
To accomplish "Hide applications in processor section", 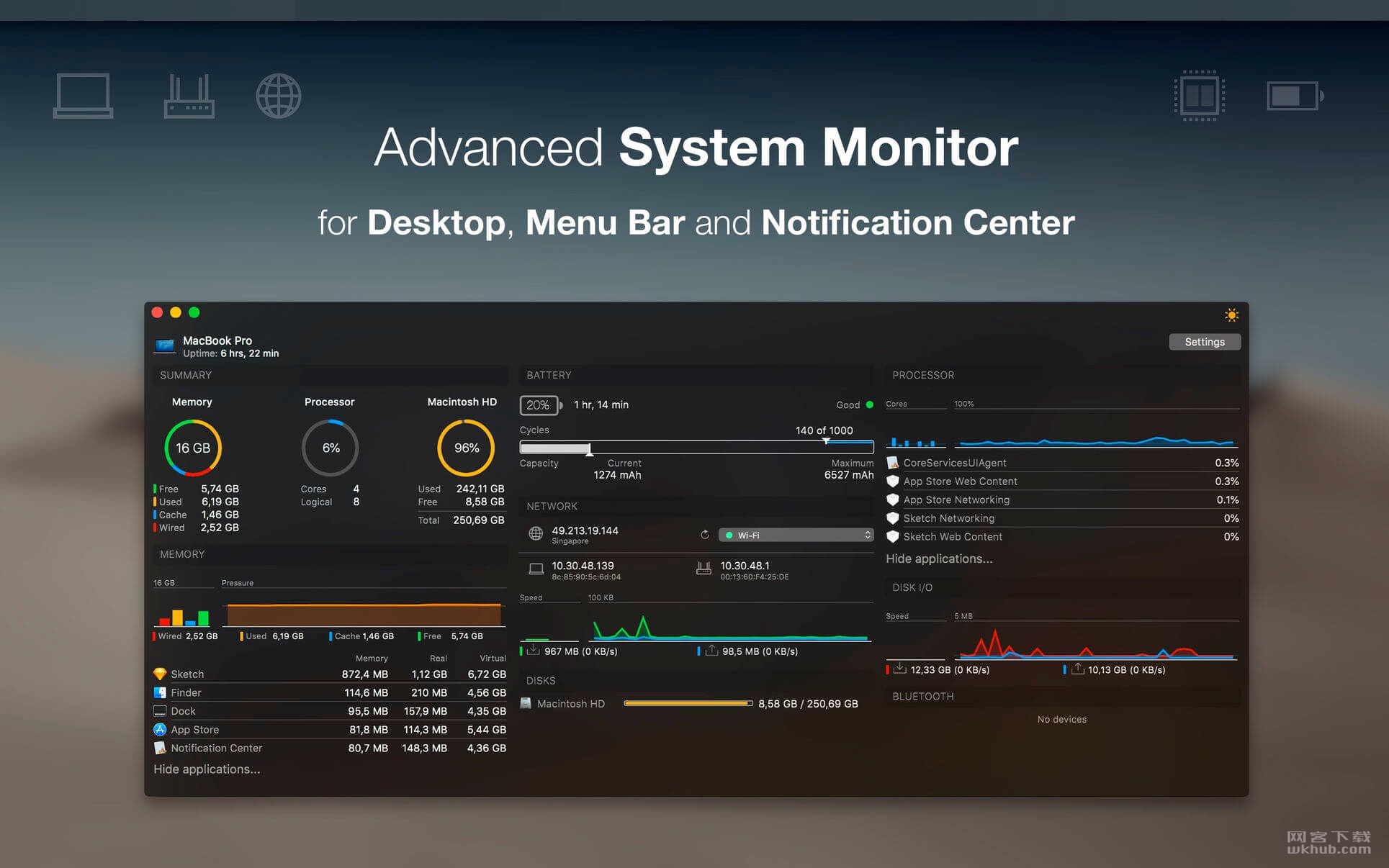I will click(939, 559).
